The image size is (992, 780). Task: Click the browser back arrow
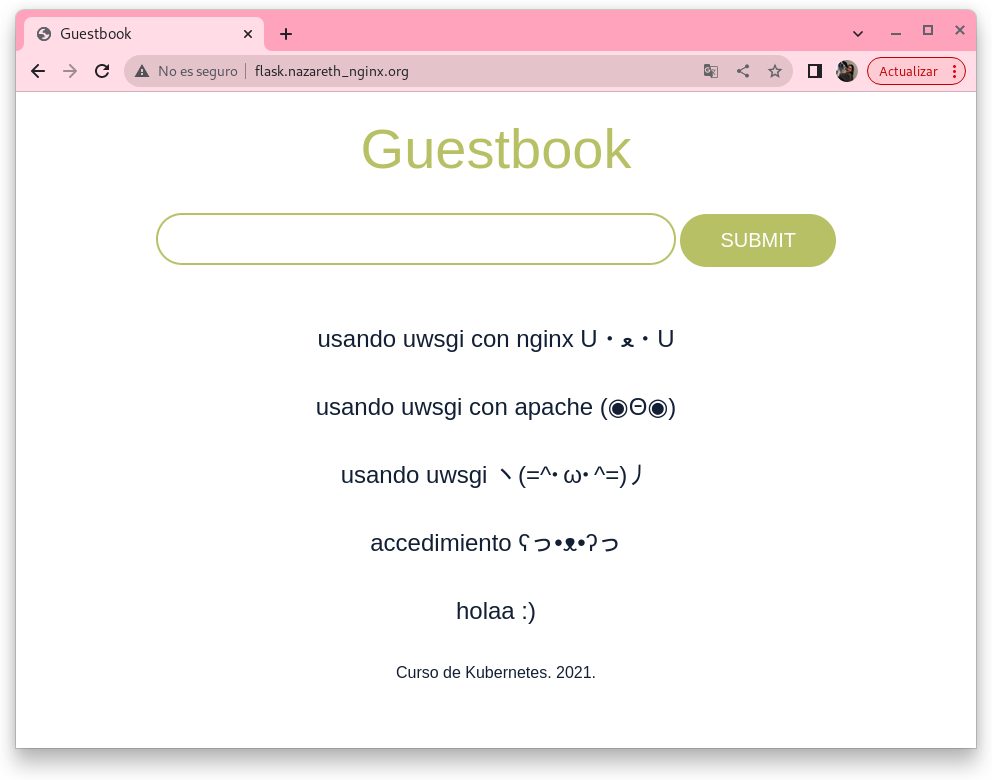coord(38,71)
